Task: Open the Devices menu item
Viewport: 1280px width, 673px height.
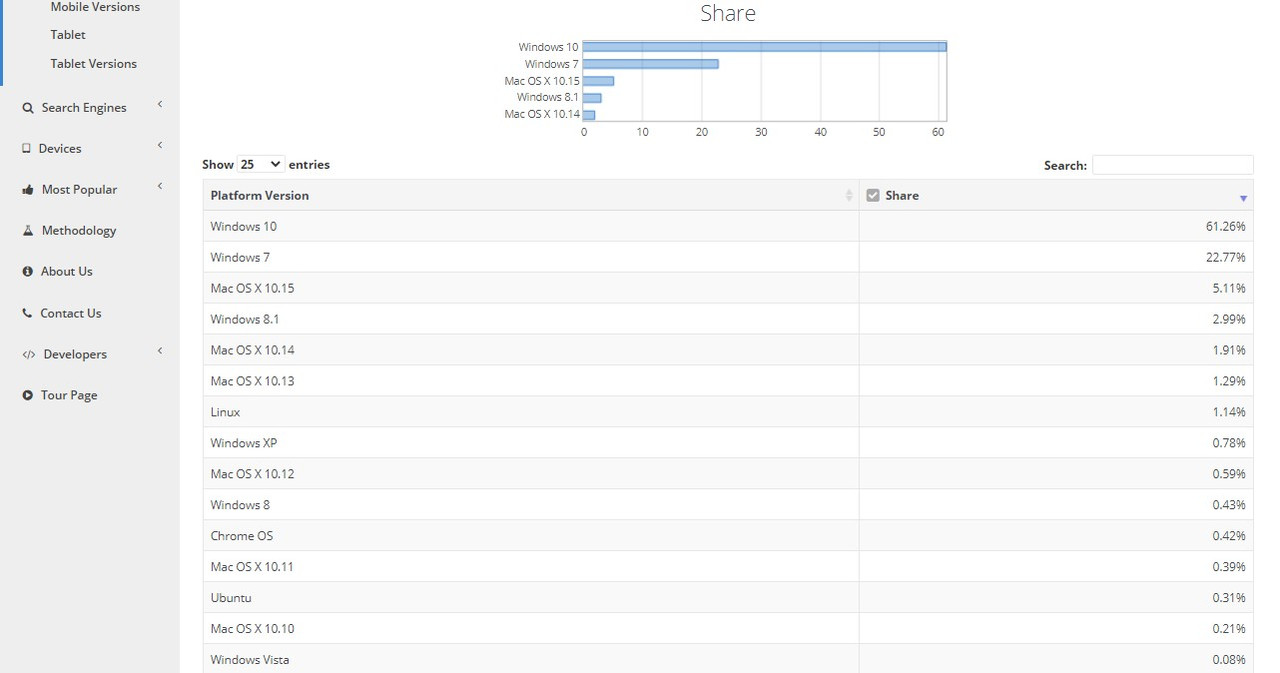Action: click(60, 149)
